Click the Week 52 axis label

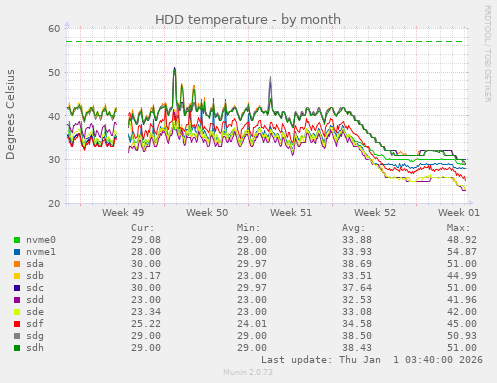(x=375, y=212)
